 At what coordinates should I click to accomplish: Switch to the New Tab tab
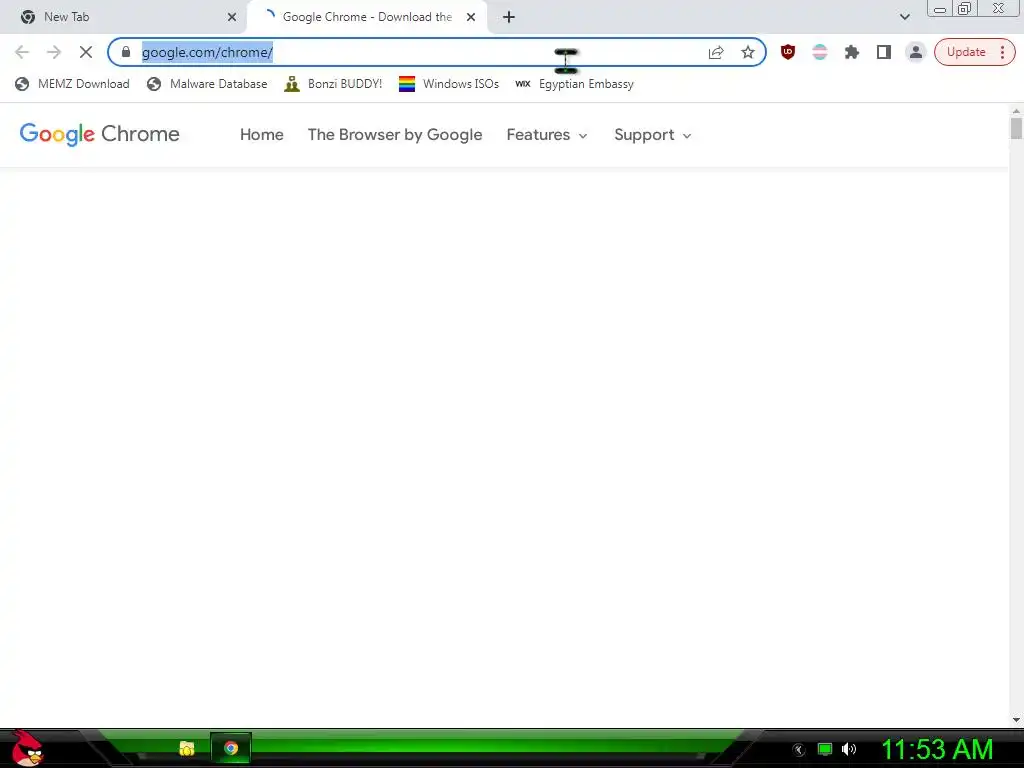click(x=124, y=17)
